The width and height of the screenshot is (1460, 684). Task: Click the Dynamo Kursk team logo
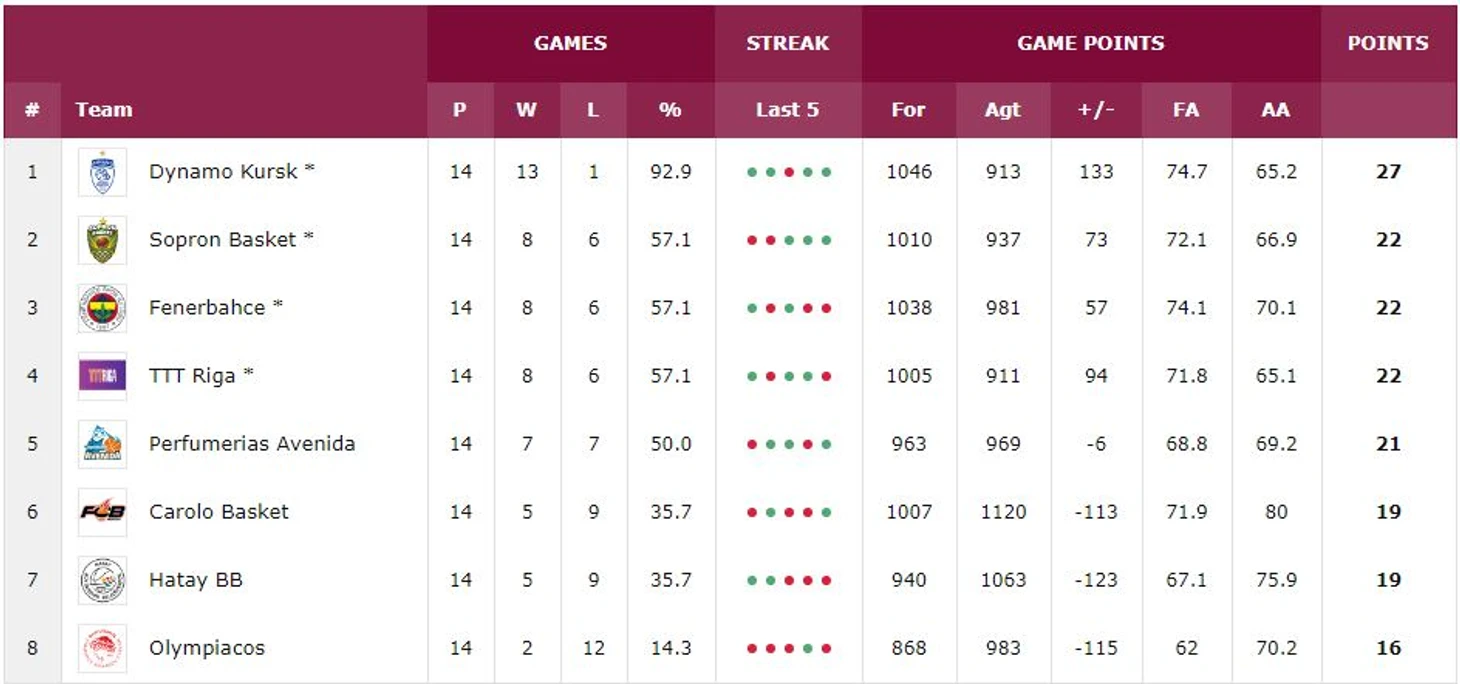click(103, 172)
